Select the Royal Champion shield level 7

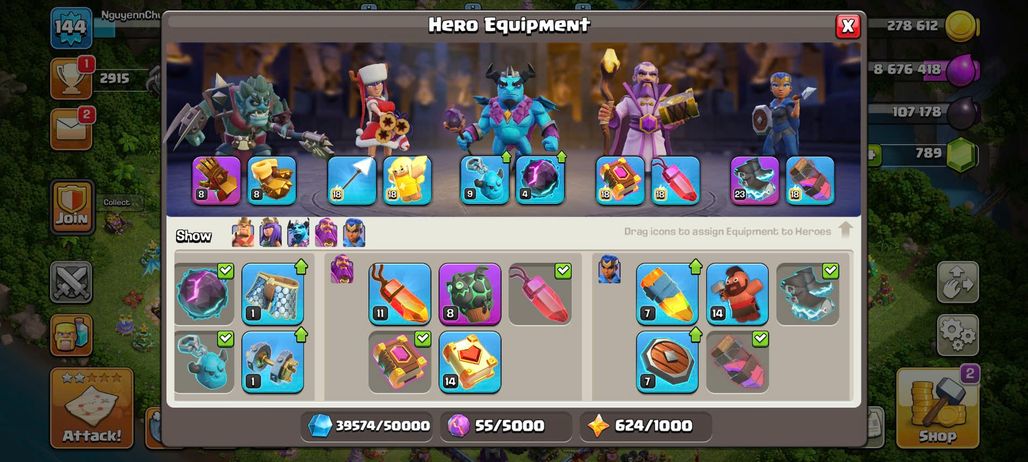point(667,362)
